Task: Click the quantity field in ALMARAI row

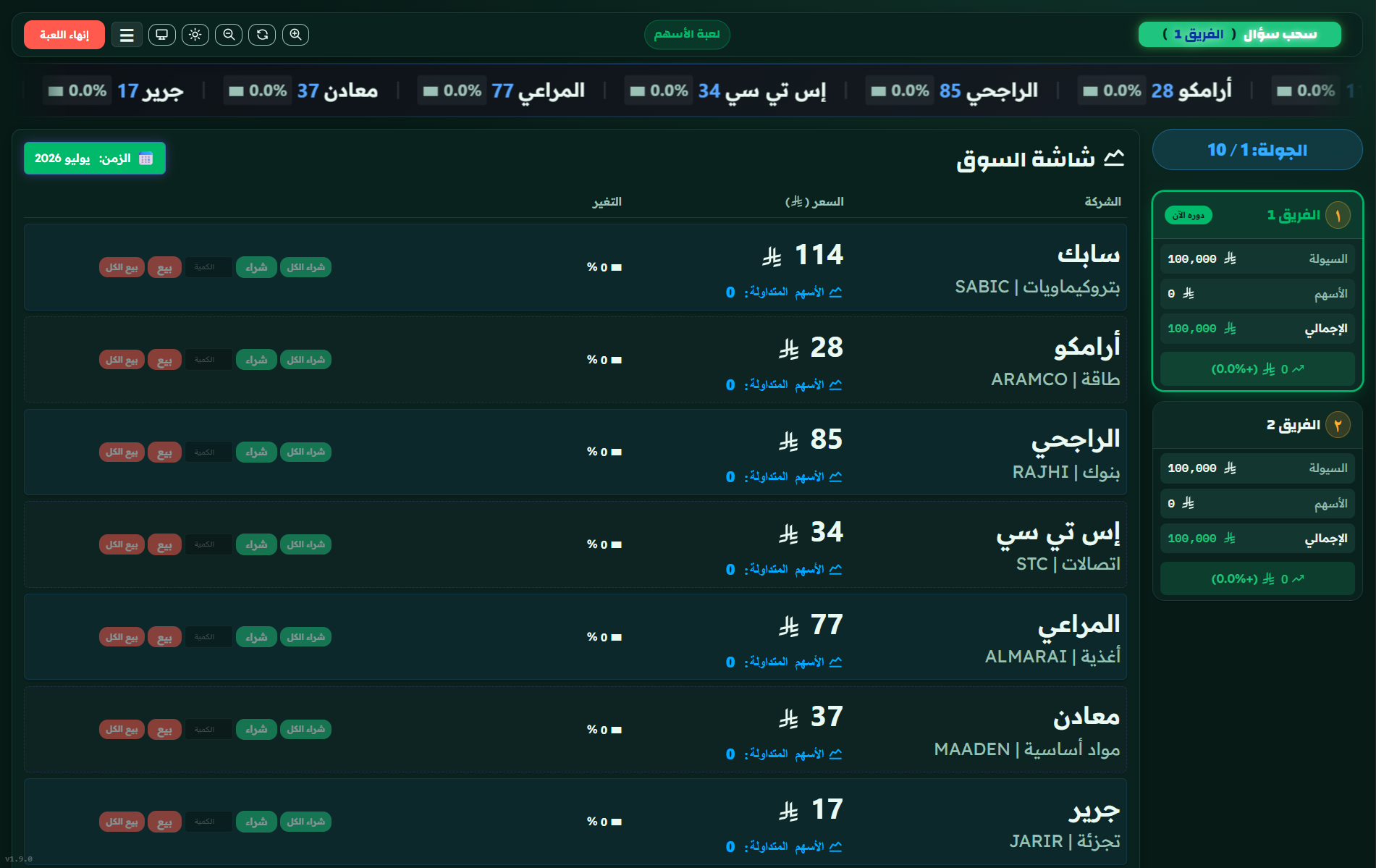Action: pyautogui.click(x=208, y=637)
